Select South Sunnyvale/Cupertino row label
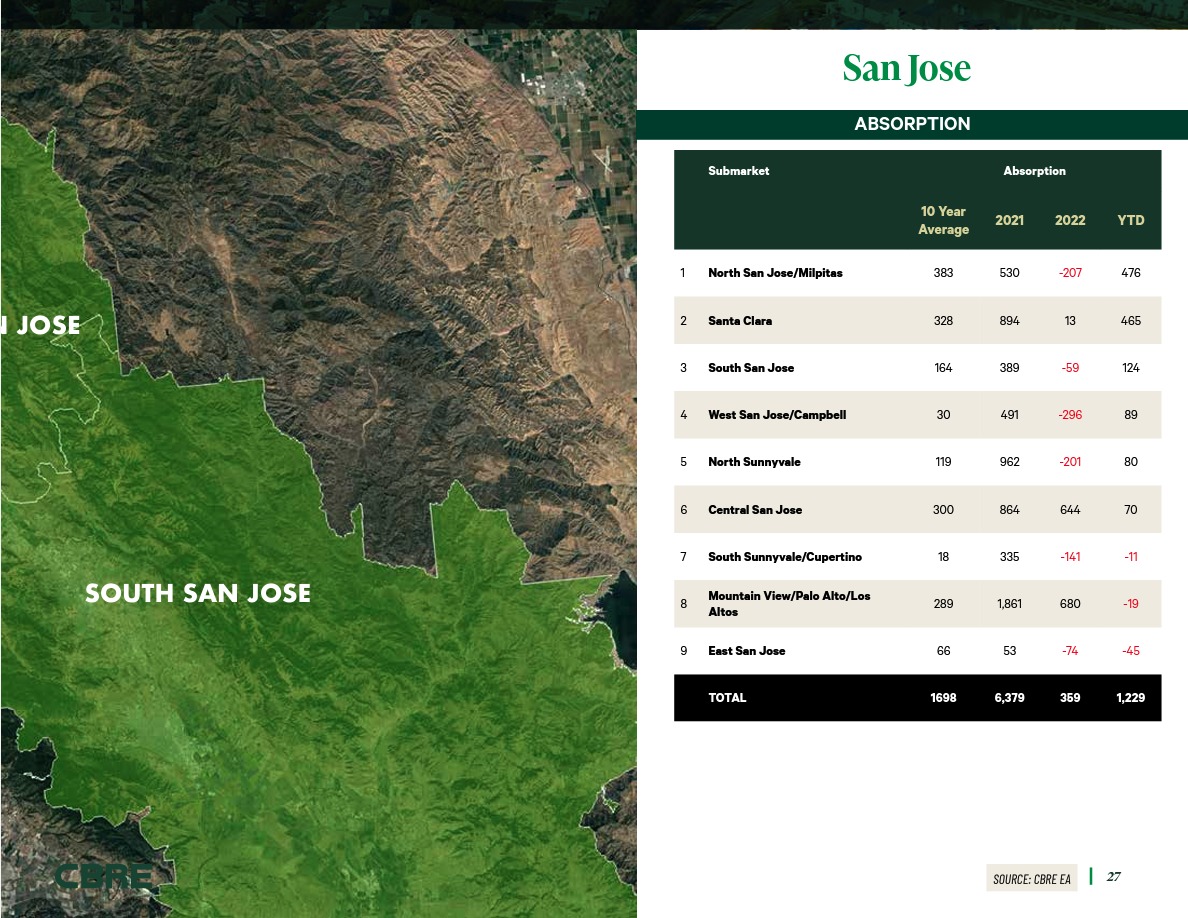 click(x=785, y=557)
